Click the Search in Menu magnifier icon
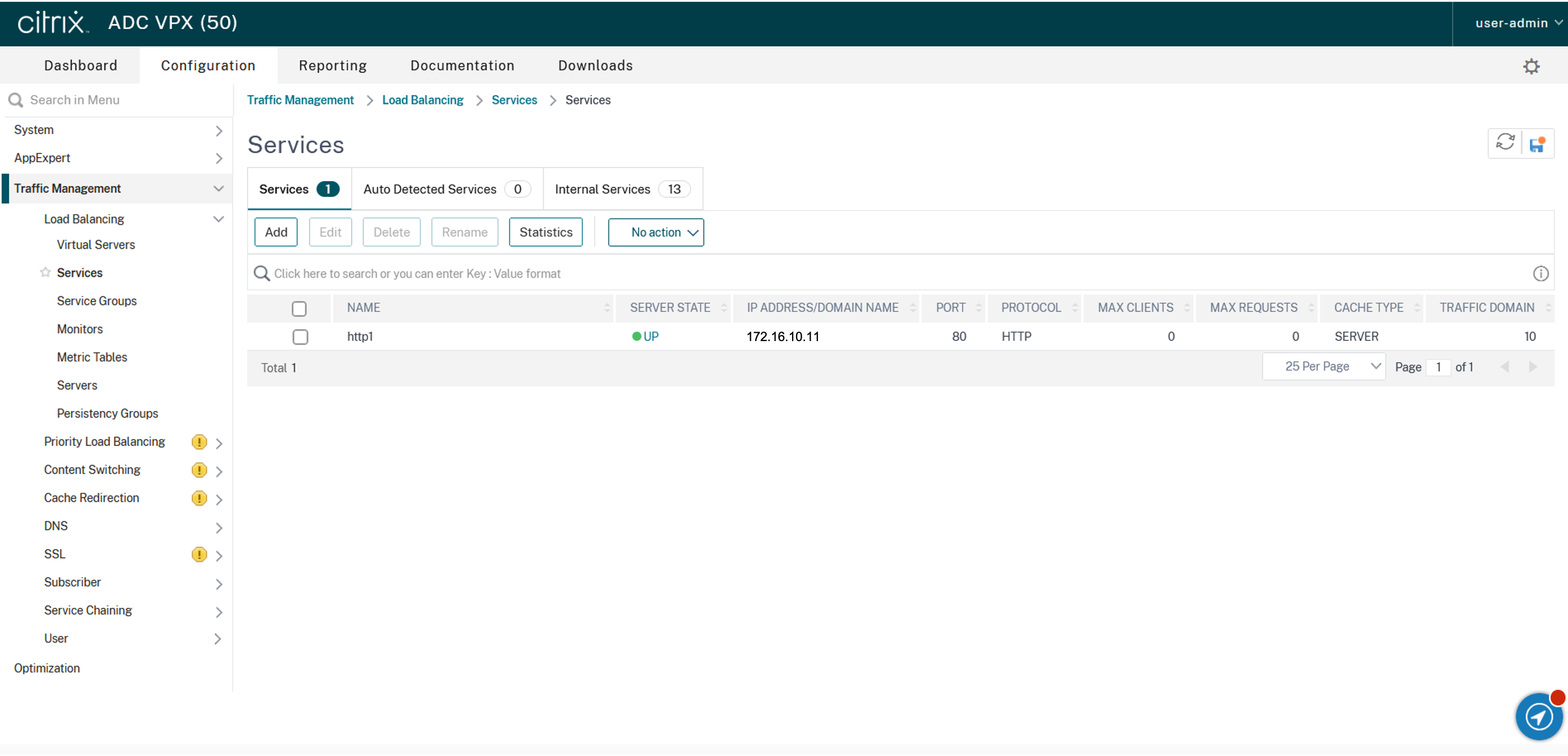The height and width of the screenshot is (756, 1568). coord(16,100)
